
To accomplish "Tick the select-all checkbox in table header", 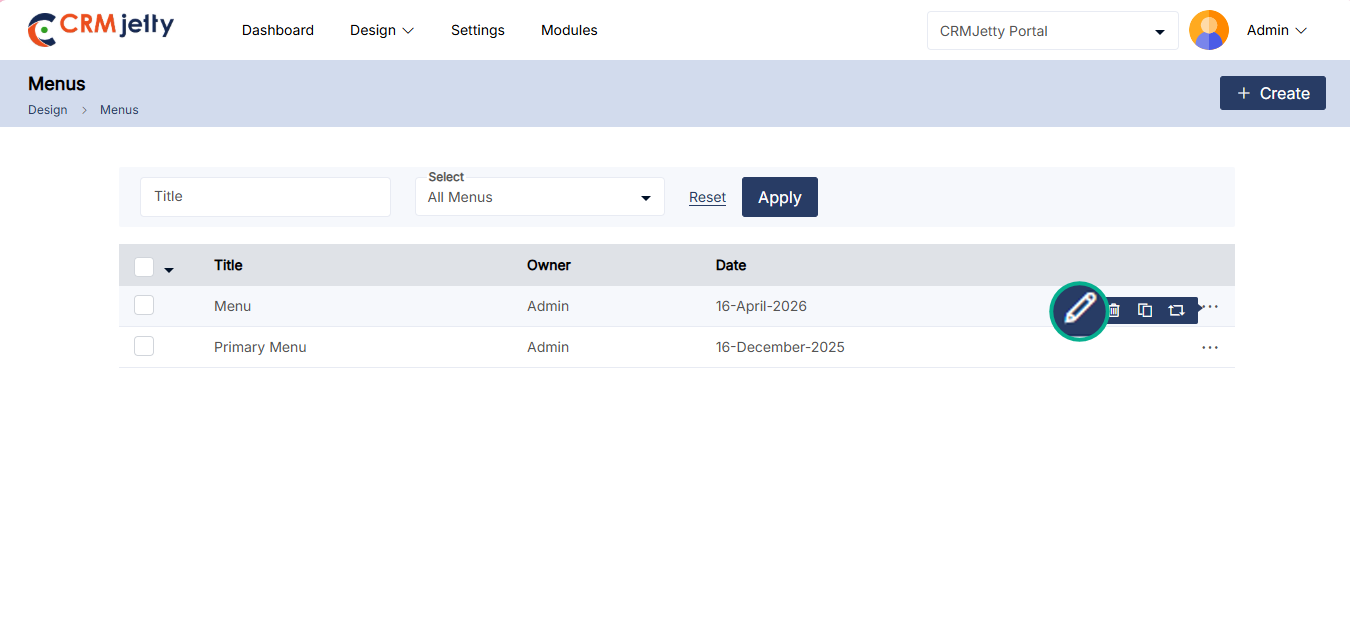I will (x=144, y=266).
